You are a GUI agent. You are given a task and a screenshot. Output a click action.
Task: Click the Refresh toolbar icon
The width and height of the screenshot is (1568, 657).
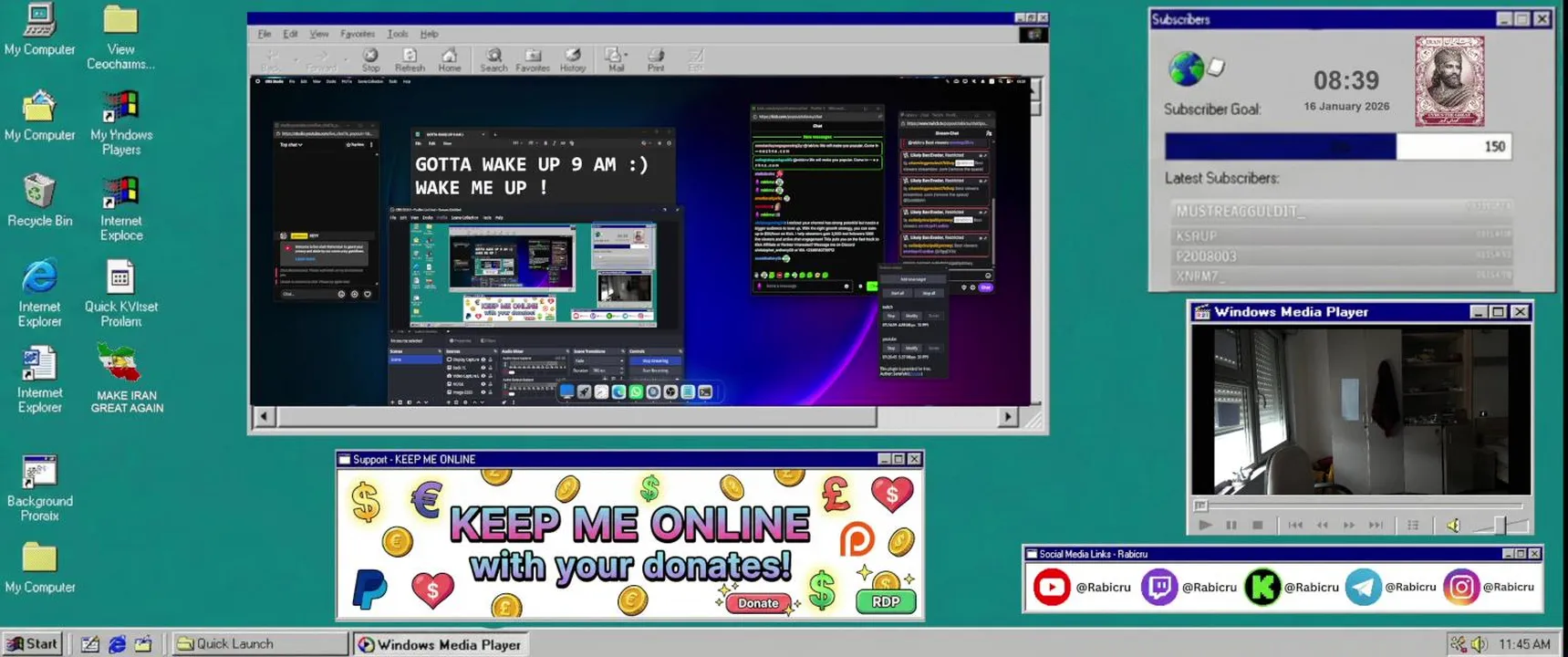410,60
